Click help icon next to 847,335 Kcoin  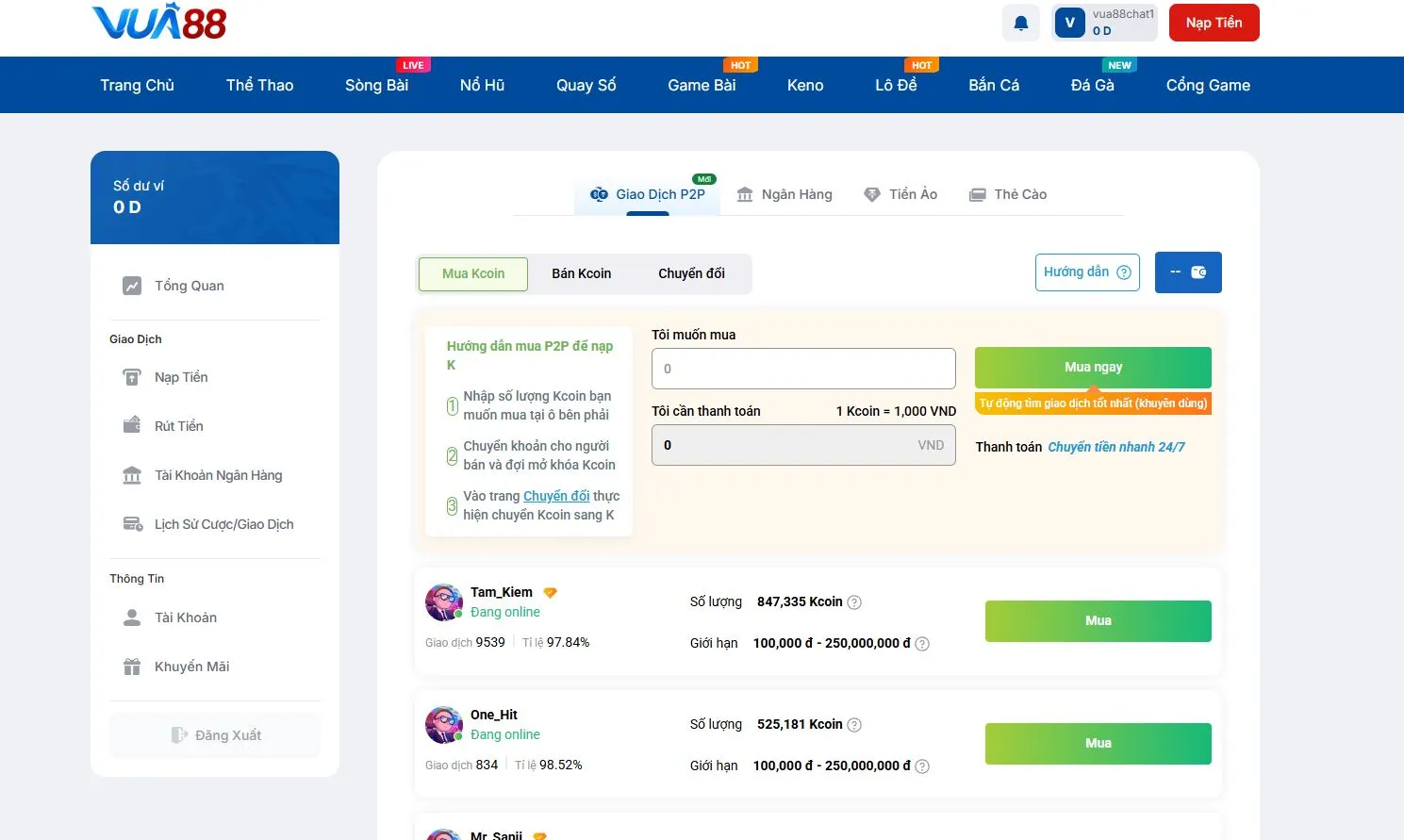[854, 602]
